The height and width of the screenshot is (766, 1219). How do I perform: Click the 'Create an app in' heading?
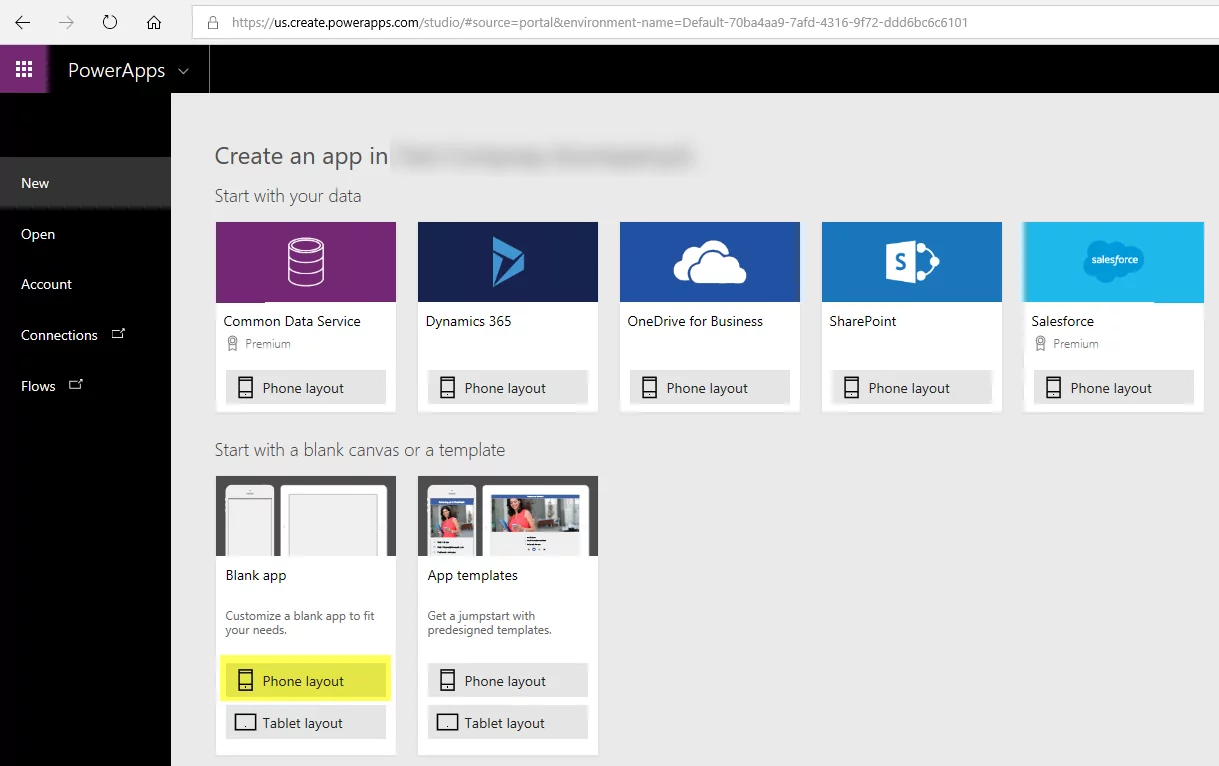[x=301, y=156]
